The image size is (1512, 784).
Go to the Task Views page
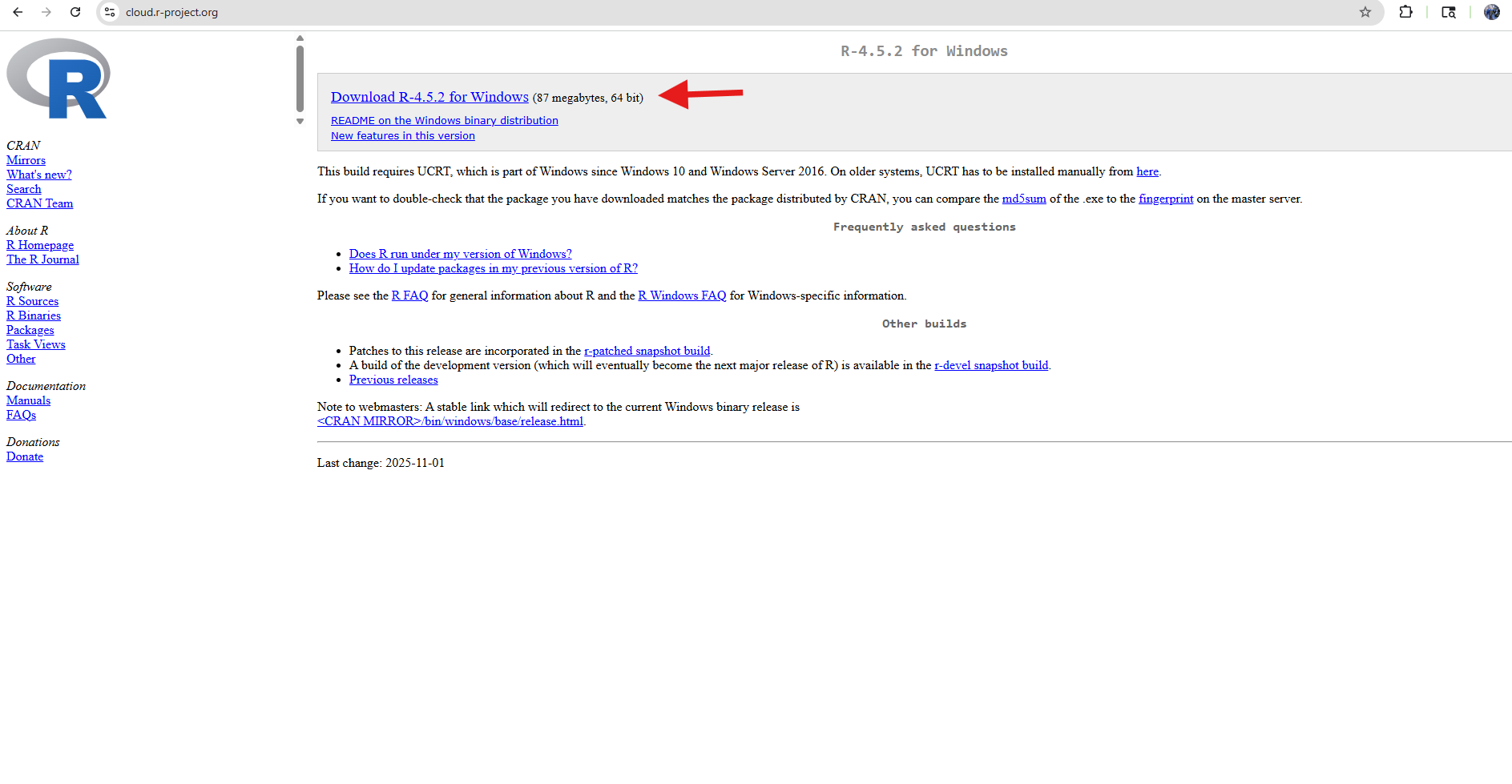click(x=36, y=344)
